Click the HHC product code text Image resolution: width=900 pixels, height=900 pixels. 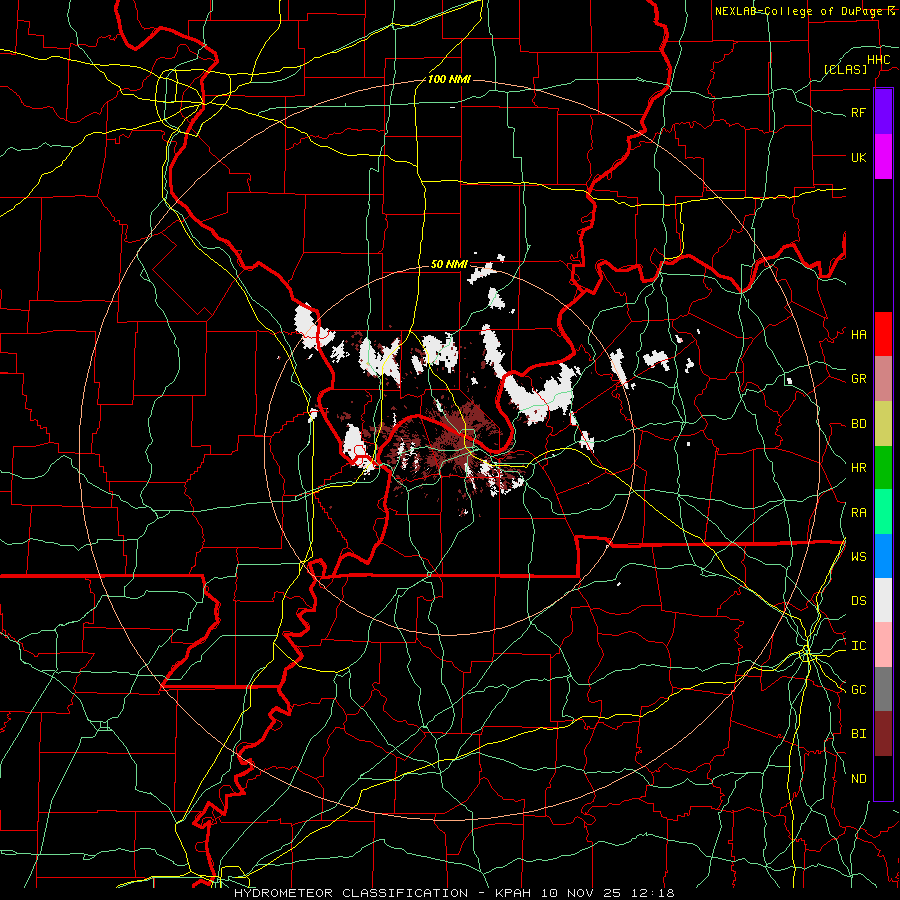click(879, 60)
